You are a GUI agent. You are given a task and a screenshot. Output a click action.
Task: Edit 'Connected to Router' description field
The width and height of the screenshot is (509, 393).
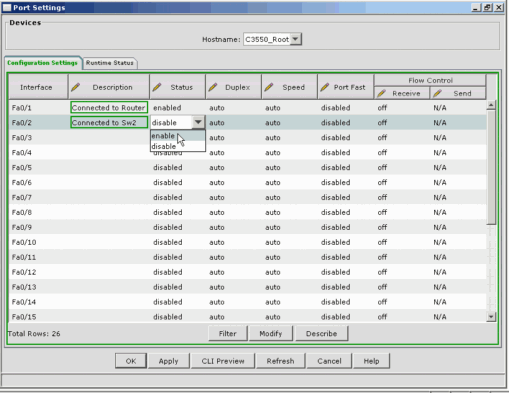click(x=109, y=108)
